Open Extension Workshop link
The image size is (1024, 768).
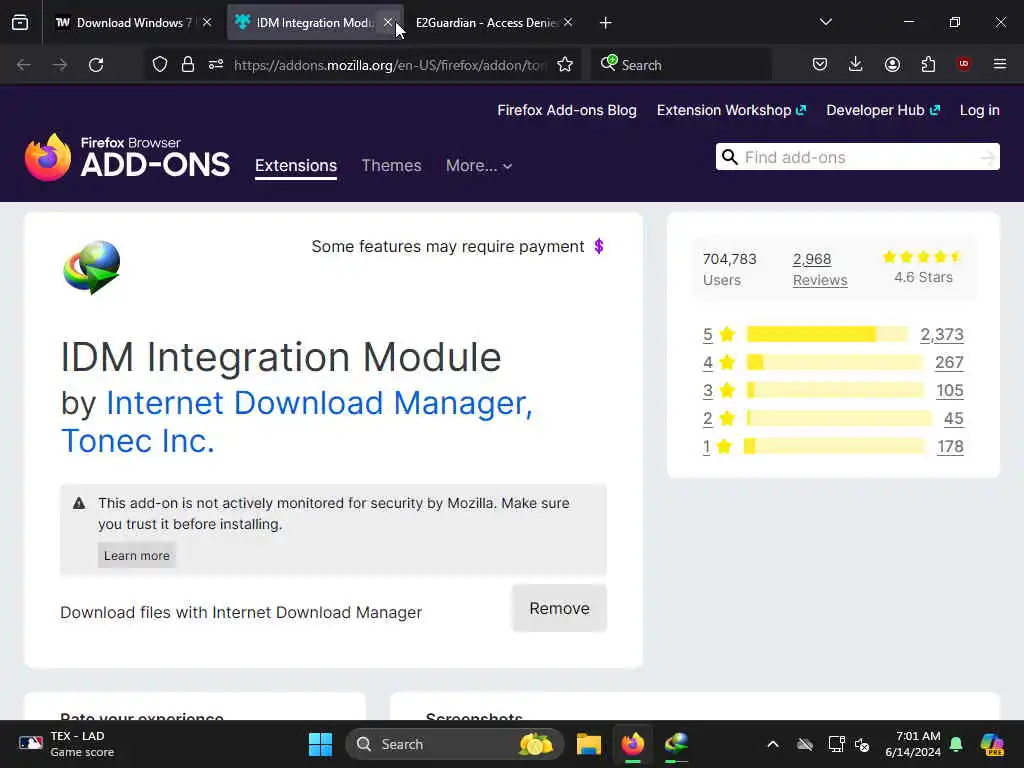point(731,110)
